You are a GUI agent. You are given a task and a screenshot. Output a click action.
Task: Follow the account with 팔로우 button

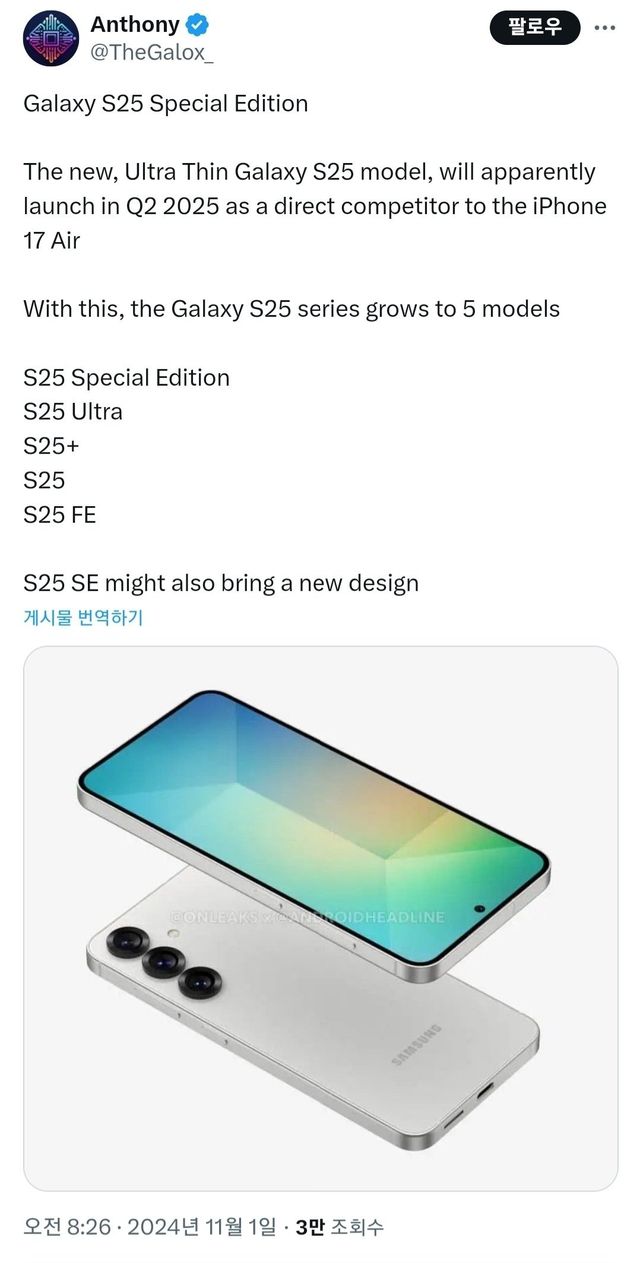tap(534, 26)
